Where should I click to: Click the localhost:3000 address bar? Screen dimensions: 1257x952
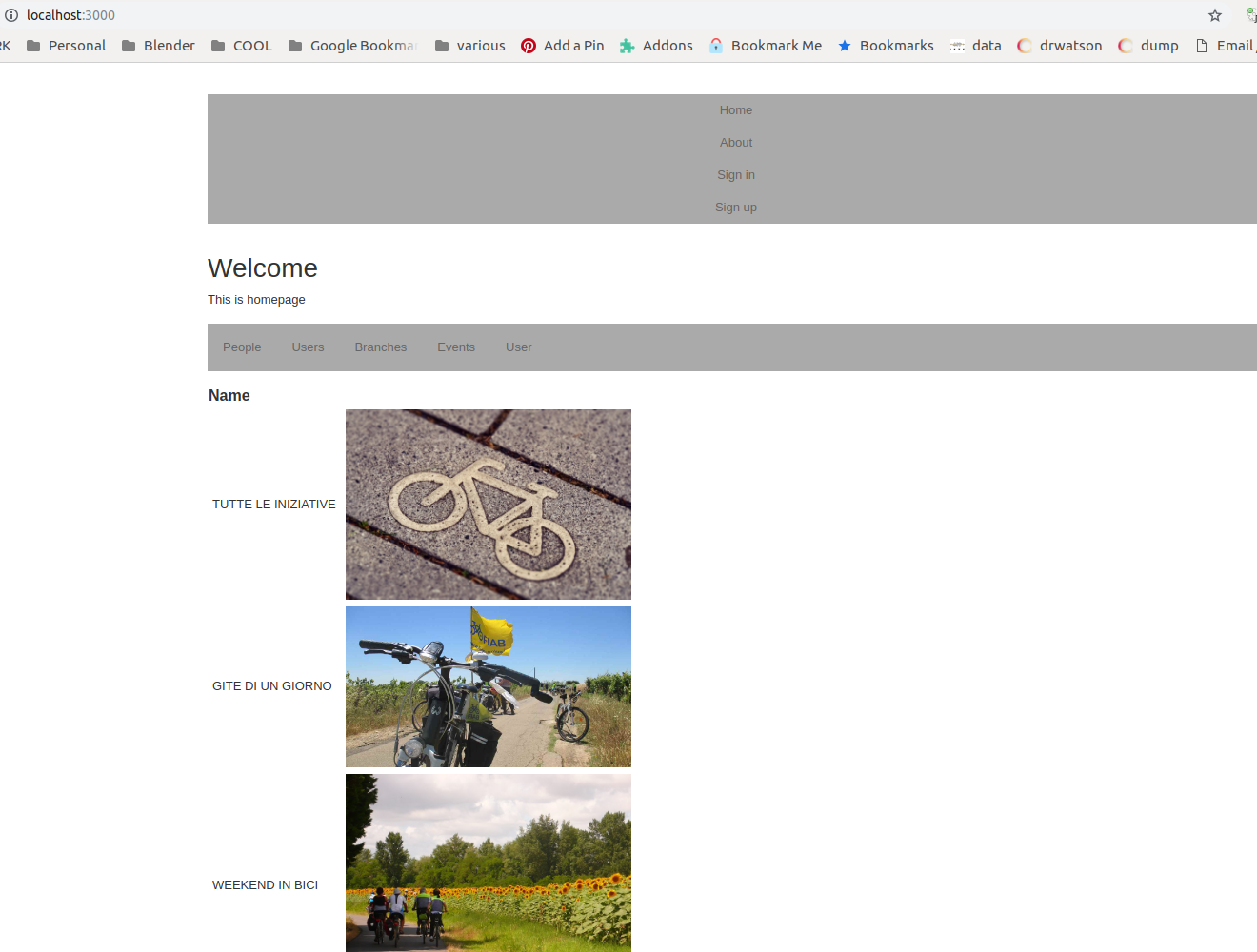tap(609, 15)
